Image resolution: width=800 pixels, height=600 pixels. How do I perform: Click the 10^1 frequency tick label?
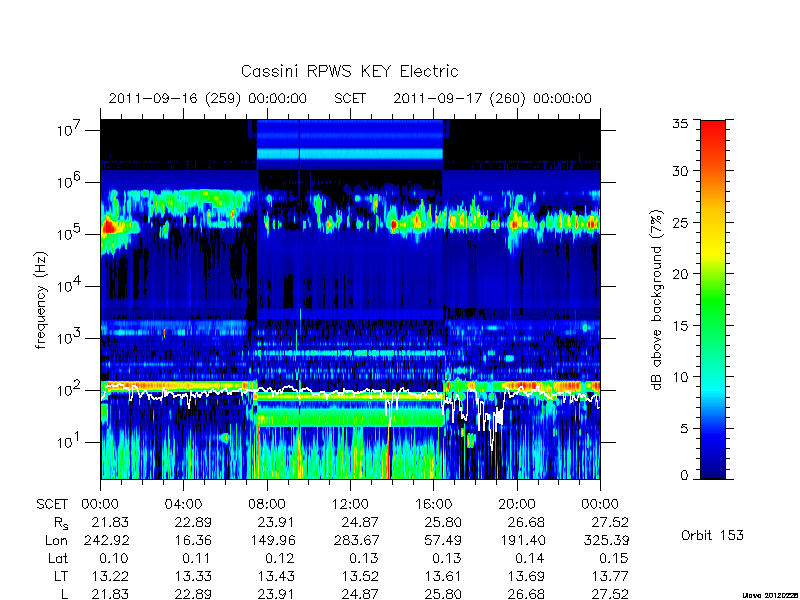71,441
